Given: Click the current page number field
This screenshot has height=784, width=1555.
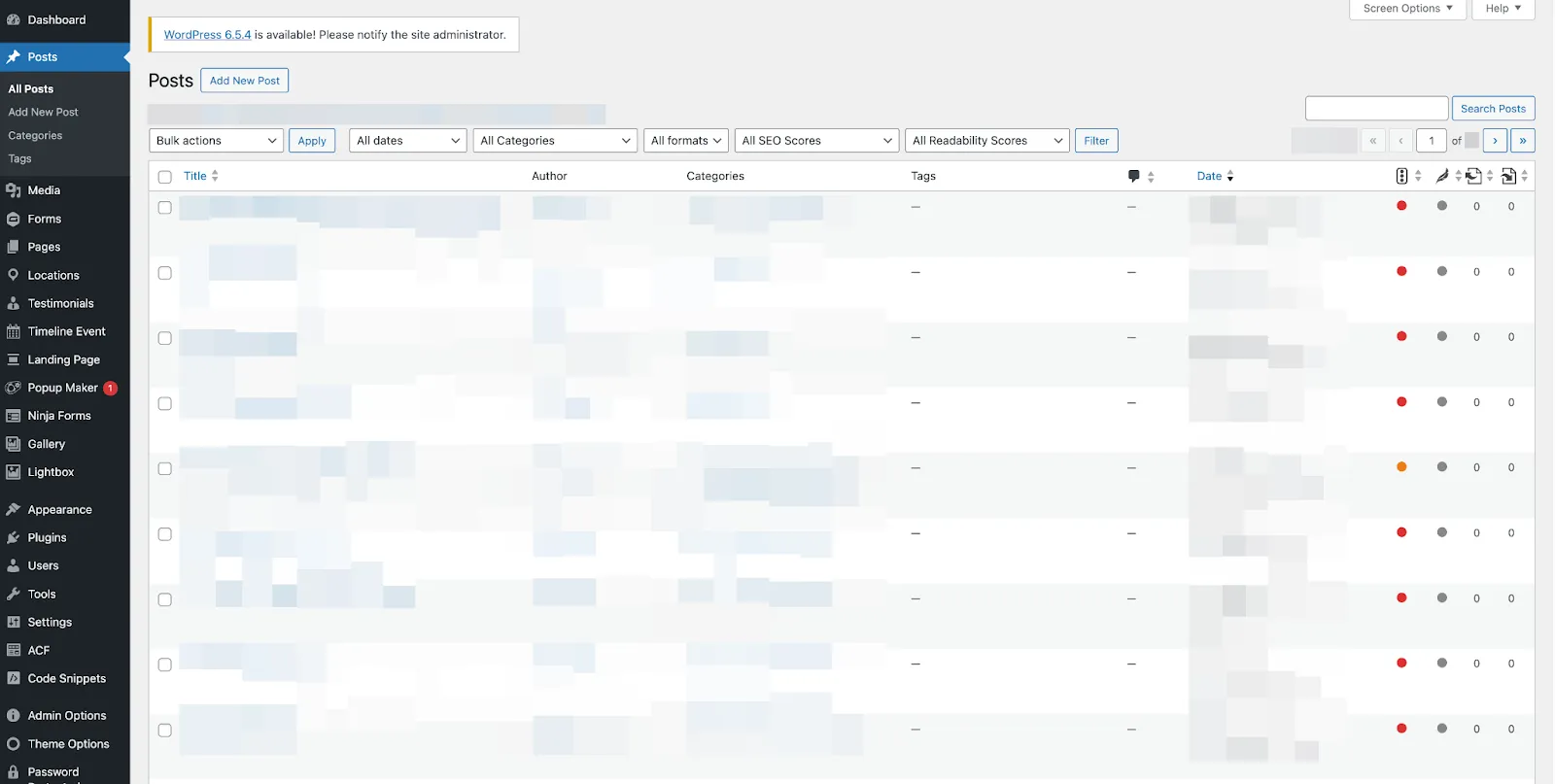Looking at the screenshot, I should 1432,141.
